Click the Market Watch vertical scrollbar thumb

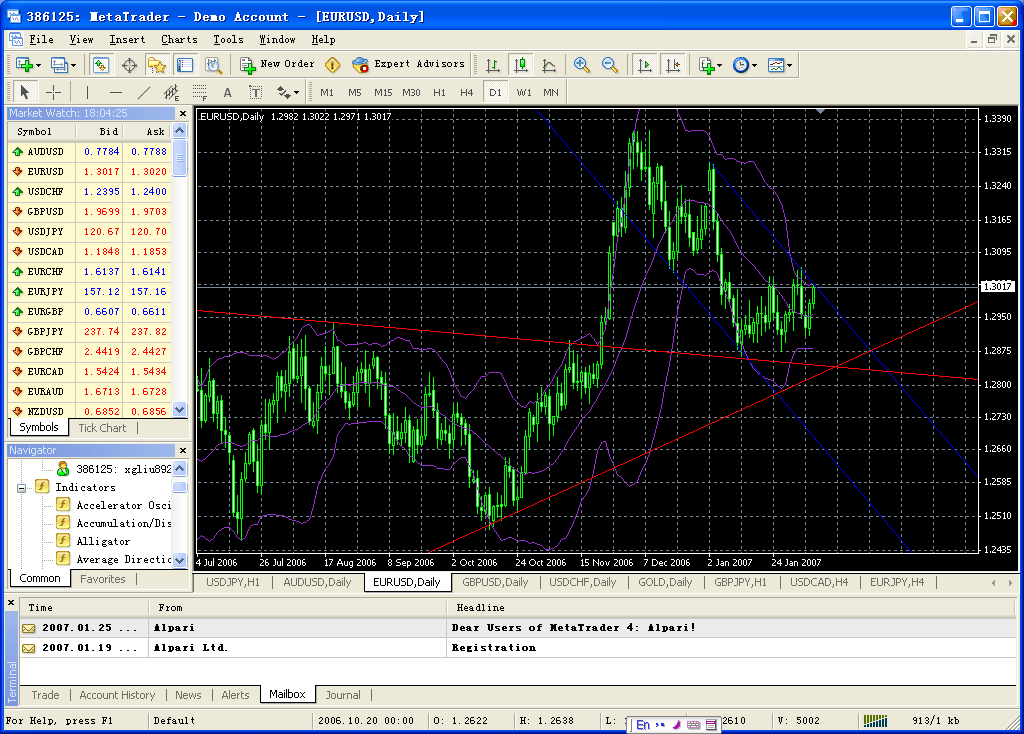coord(180,157)
